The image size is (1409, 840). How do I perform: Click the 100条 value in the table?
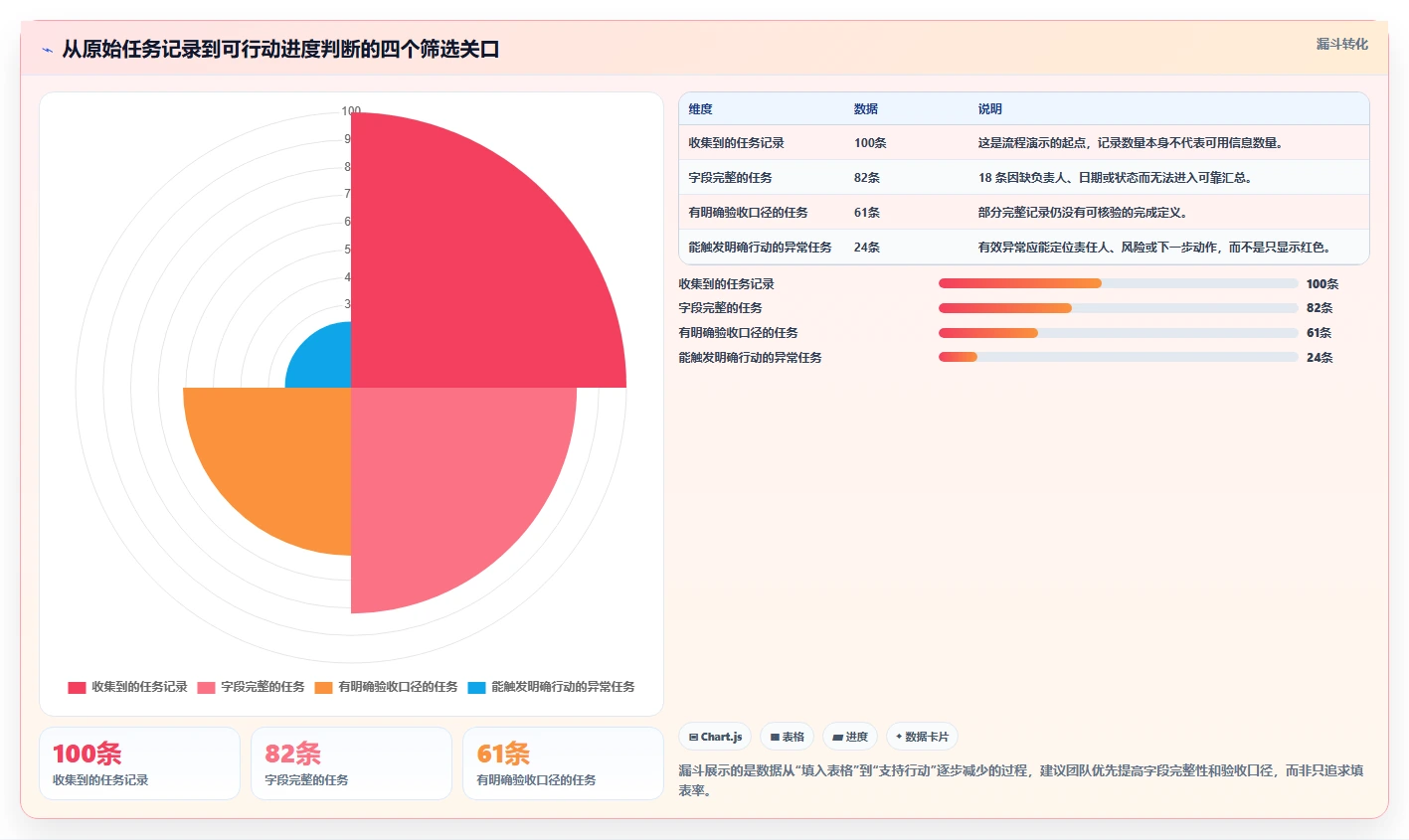(x=870, y=143)
